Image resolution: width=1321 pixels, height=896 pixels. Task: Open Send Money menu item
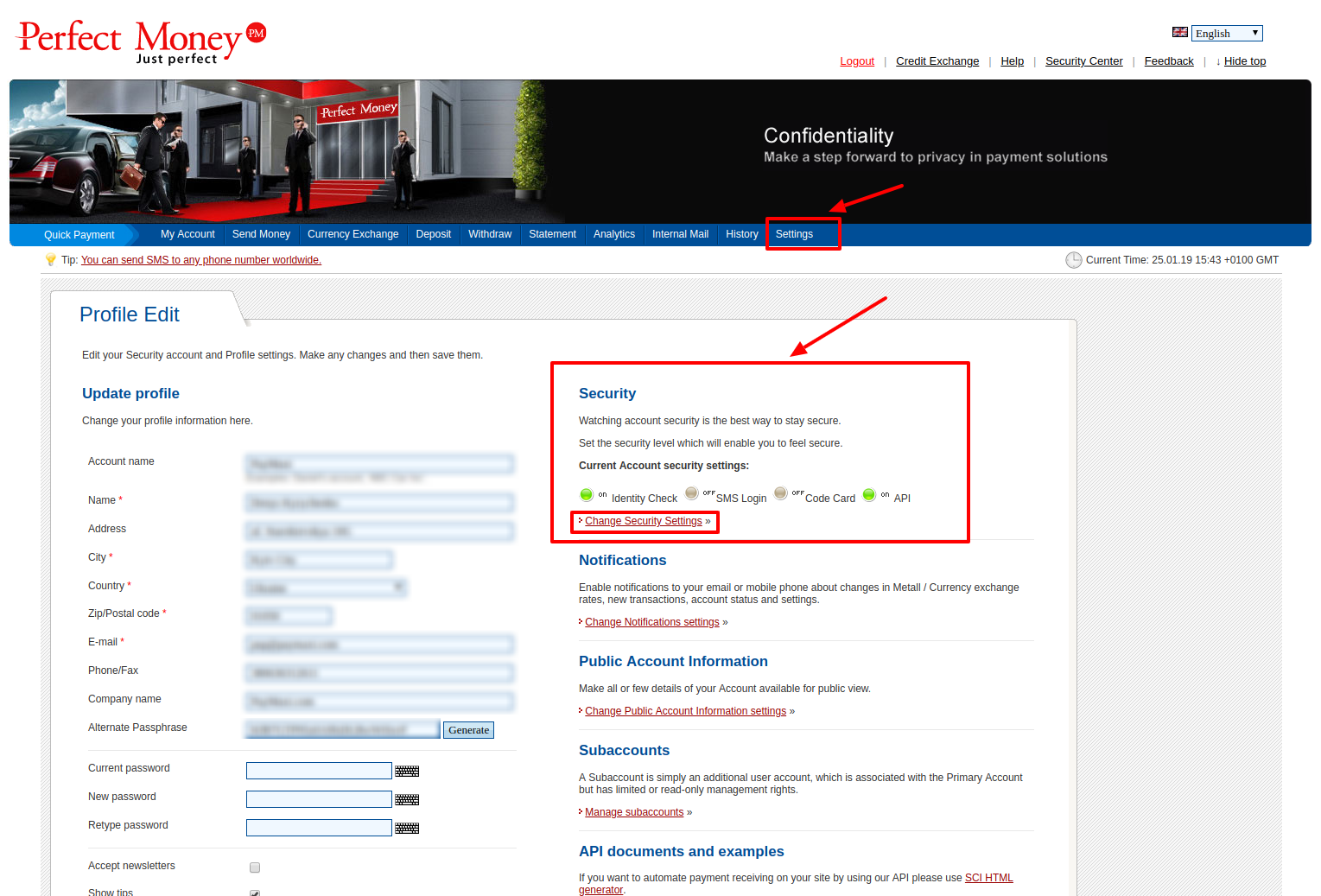click(x=261, y=234)
